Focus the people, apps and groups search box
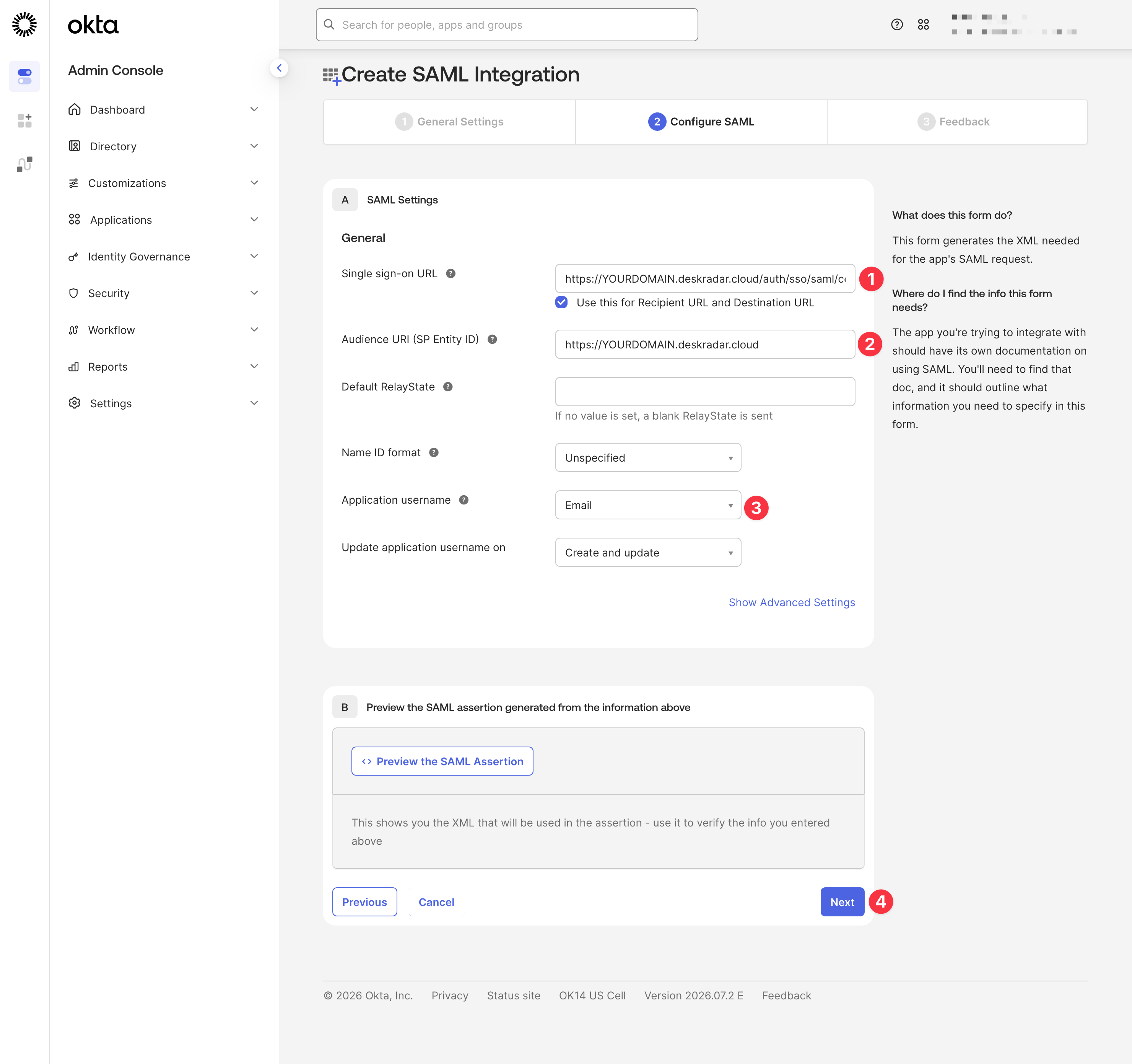 pos(507,24)
